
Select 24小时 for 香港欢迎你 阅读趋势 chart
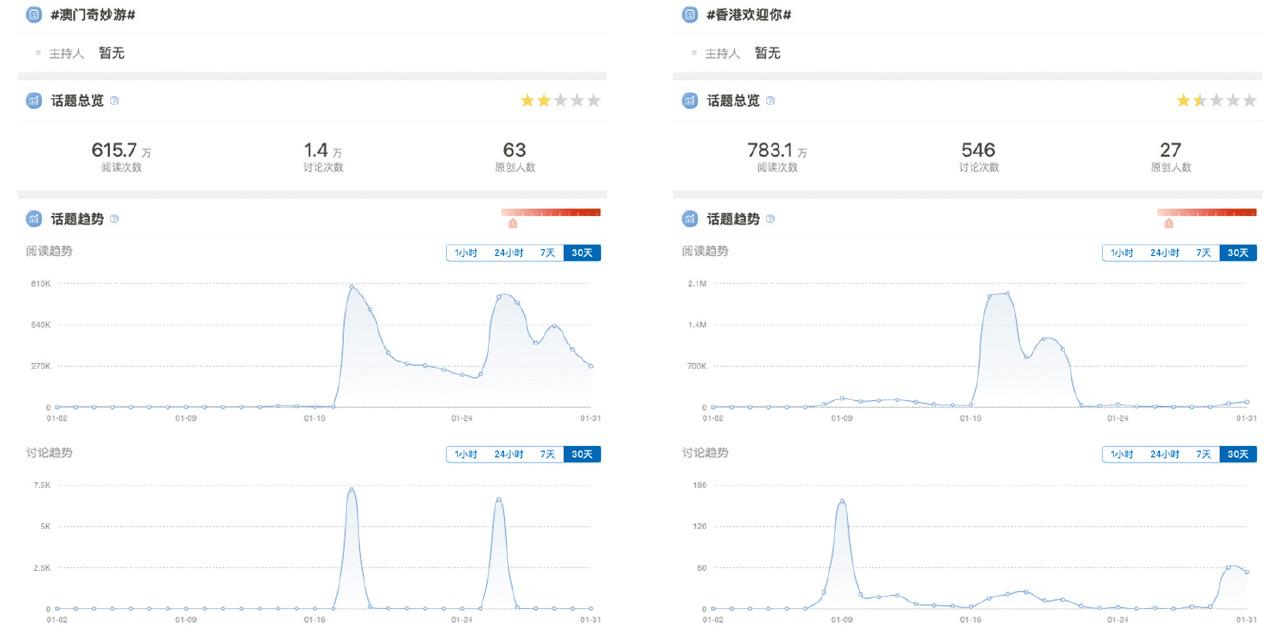[x=1164, y=253]
